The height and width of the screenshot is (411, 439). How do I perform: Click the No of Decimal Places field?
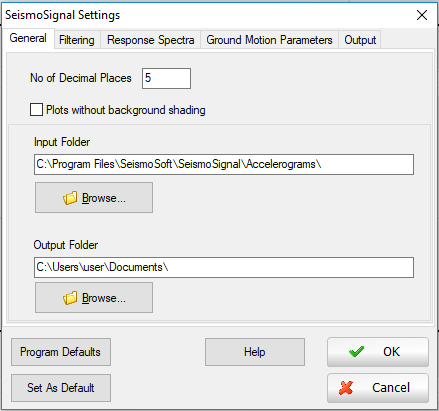166,78
